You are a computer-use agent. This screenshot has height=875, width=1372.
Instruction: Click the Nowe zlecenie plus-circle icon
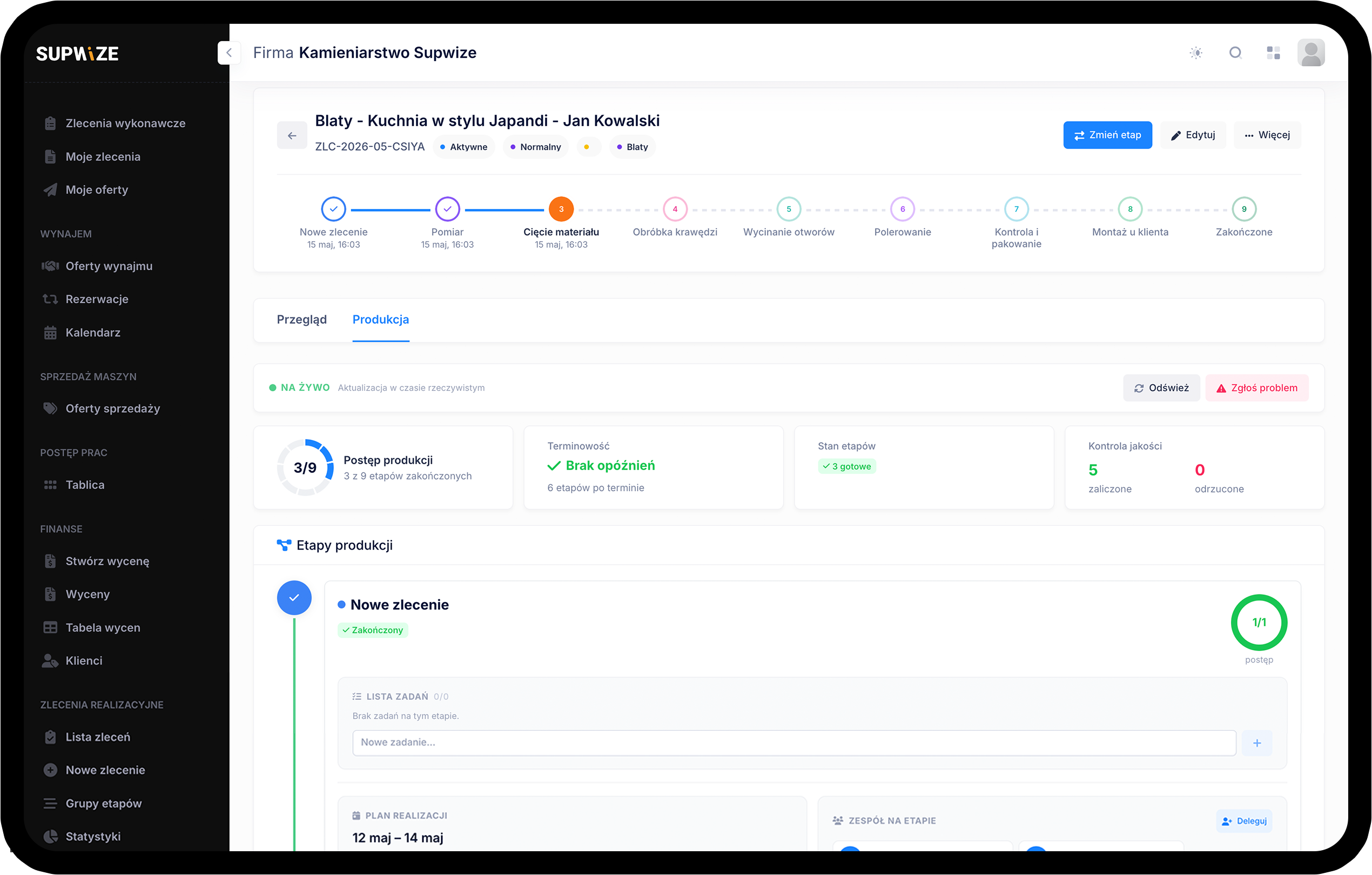click(x=50, y=771)
